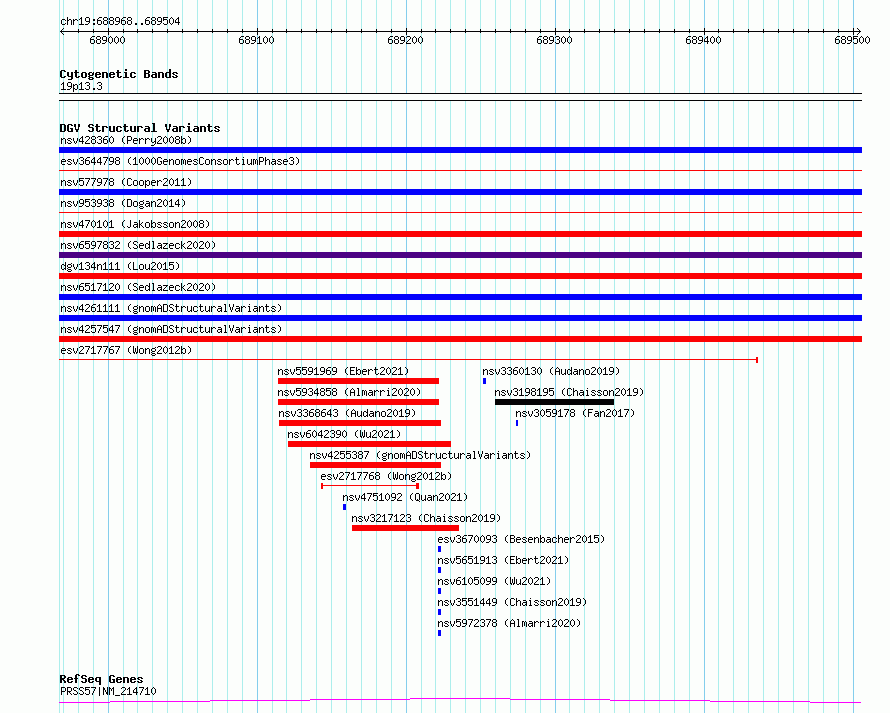Click the left arrow on the ruler
Viewport: 890px width, 713px height.
[62, 32]
